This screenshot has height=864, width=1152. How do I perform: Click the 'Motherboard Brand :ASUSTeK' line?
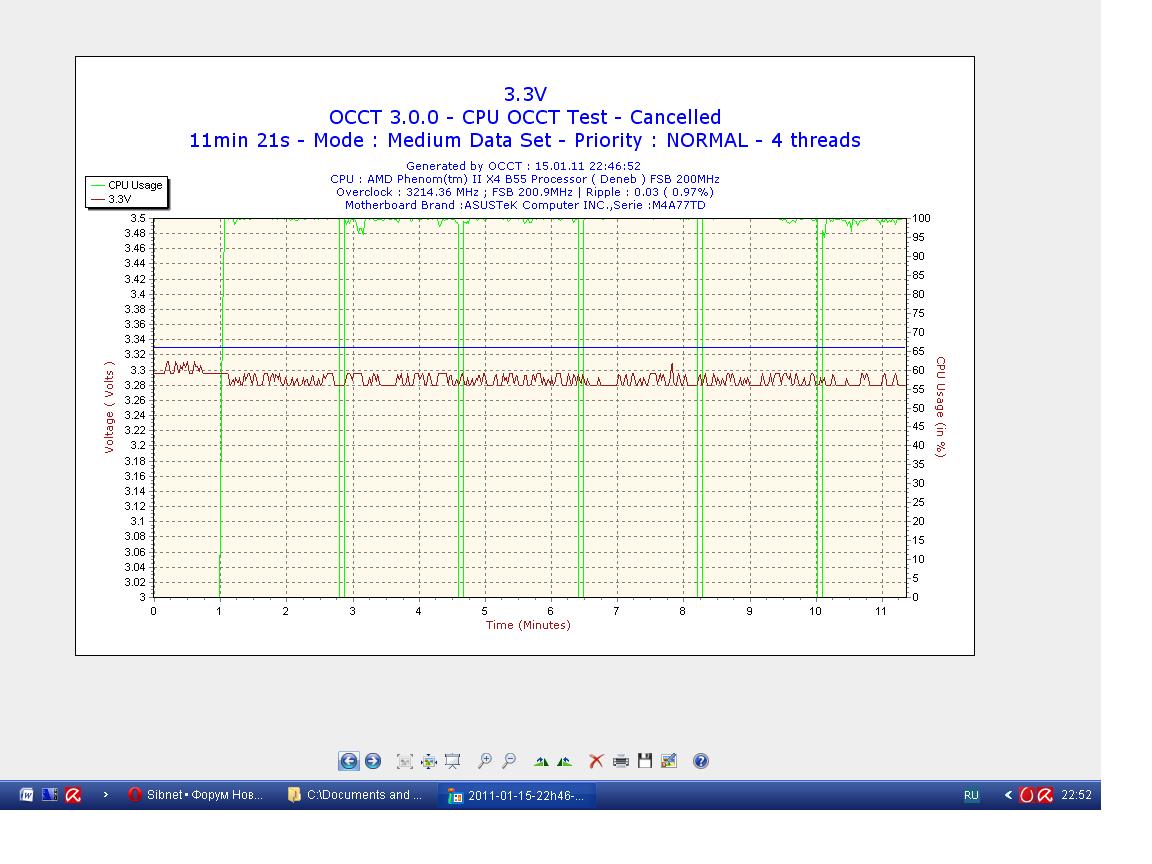point(525,206)
